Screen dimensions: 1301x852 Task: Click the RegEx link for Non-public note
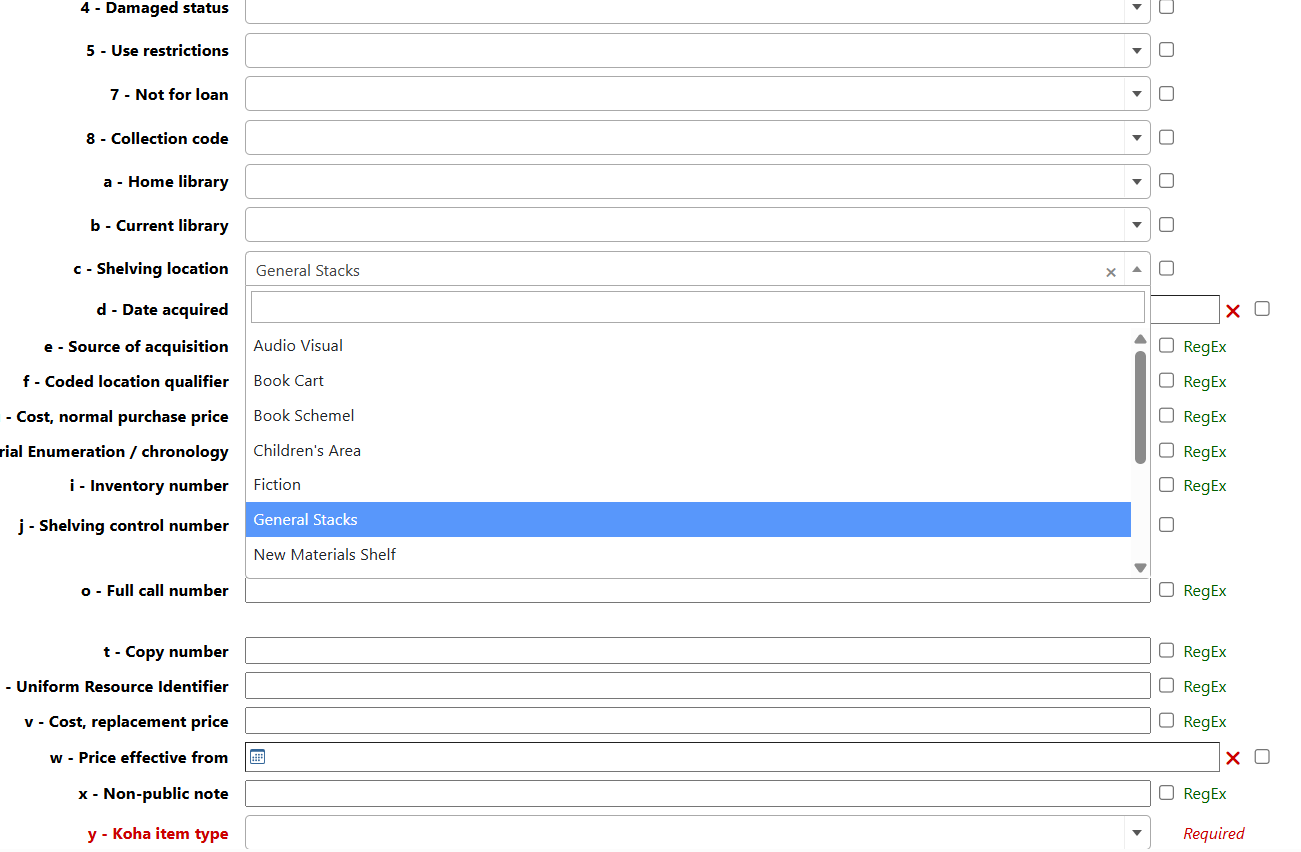pyautogui.click(x=1204, y=794)
